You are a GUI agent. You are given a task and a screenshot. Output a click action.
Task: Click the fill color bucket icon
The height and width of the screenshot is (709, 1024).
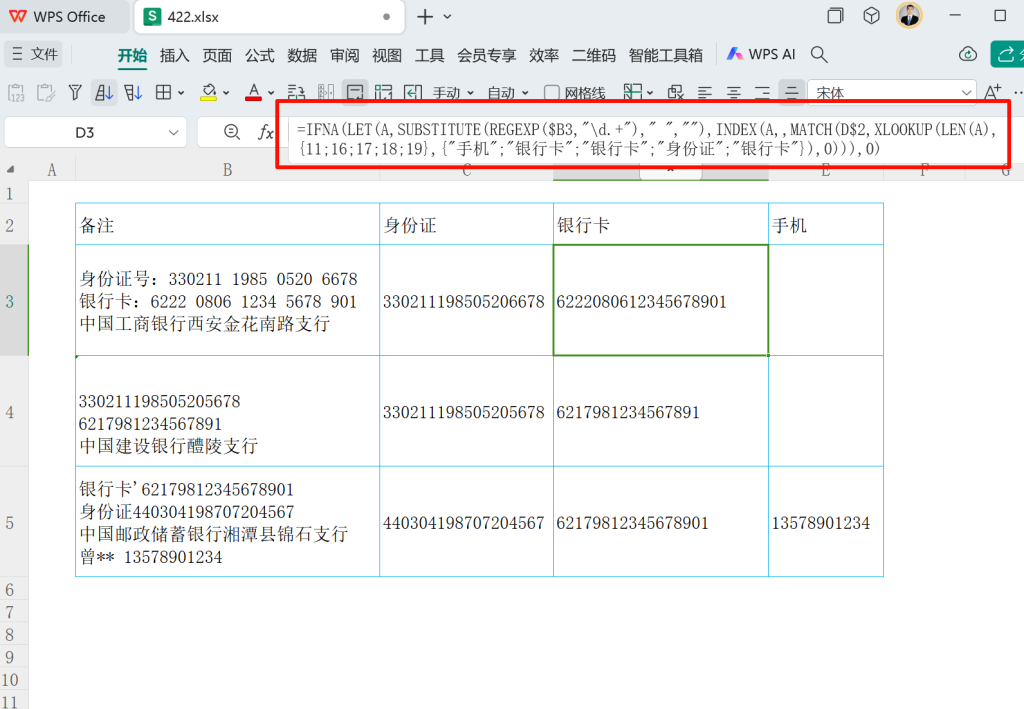(209, 93)
